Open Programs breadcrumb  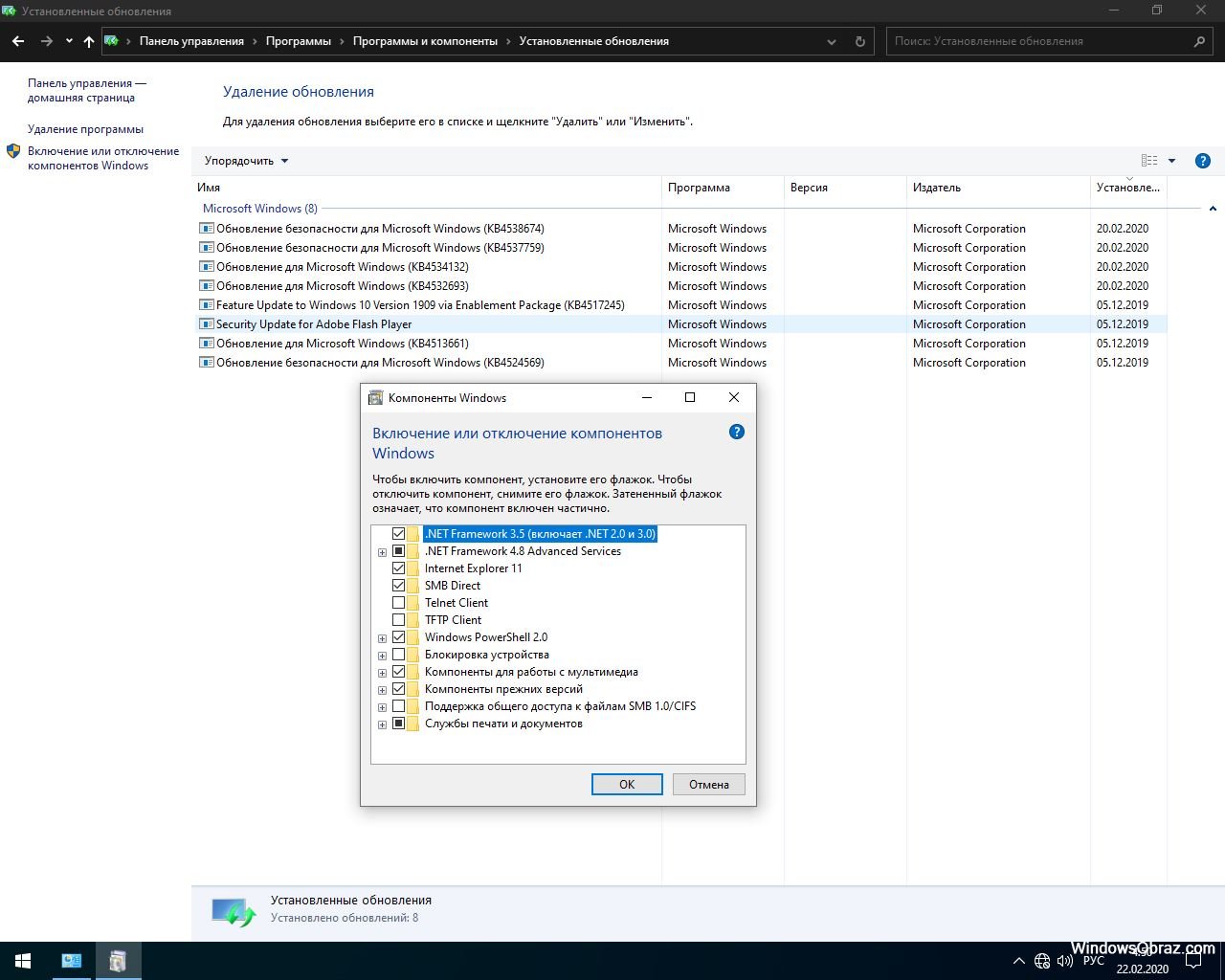click(x=299, y=41)
